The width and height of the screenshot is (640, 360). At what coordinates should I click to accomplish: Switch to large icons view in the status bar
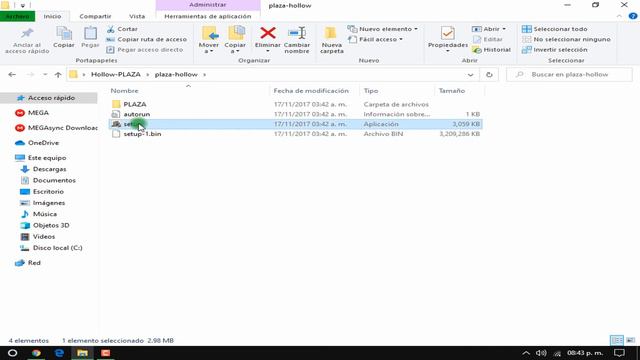pos(631,340)
